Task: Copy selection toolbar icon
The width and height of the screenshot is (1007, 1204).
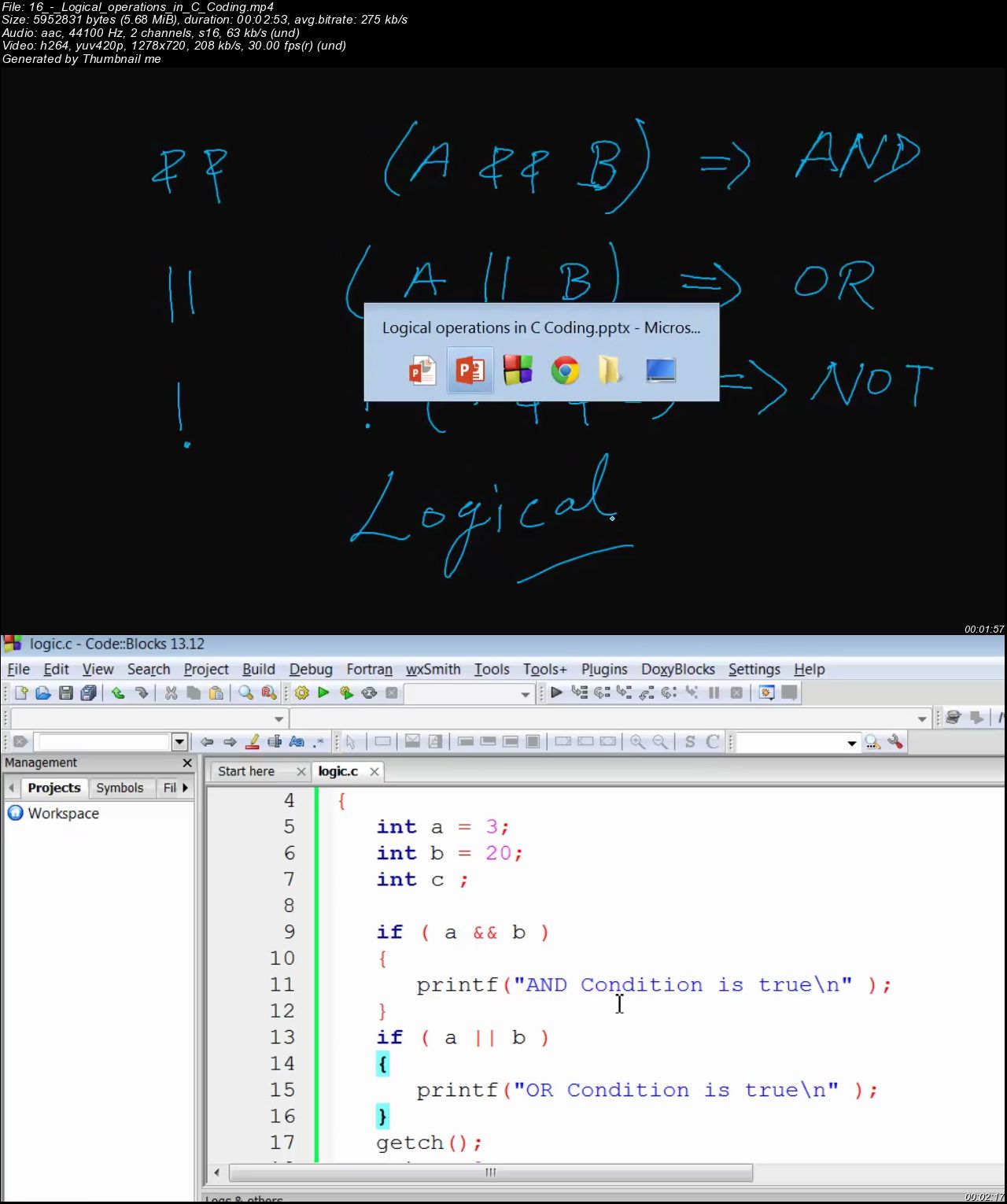Action: click(194, 693)
